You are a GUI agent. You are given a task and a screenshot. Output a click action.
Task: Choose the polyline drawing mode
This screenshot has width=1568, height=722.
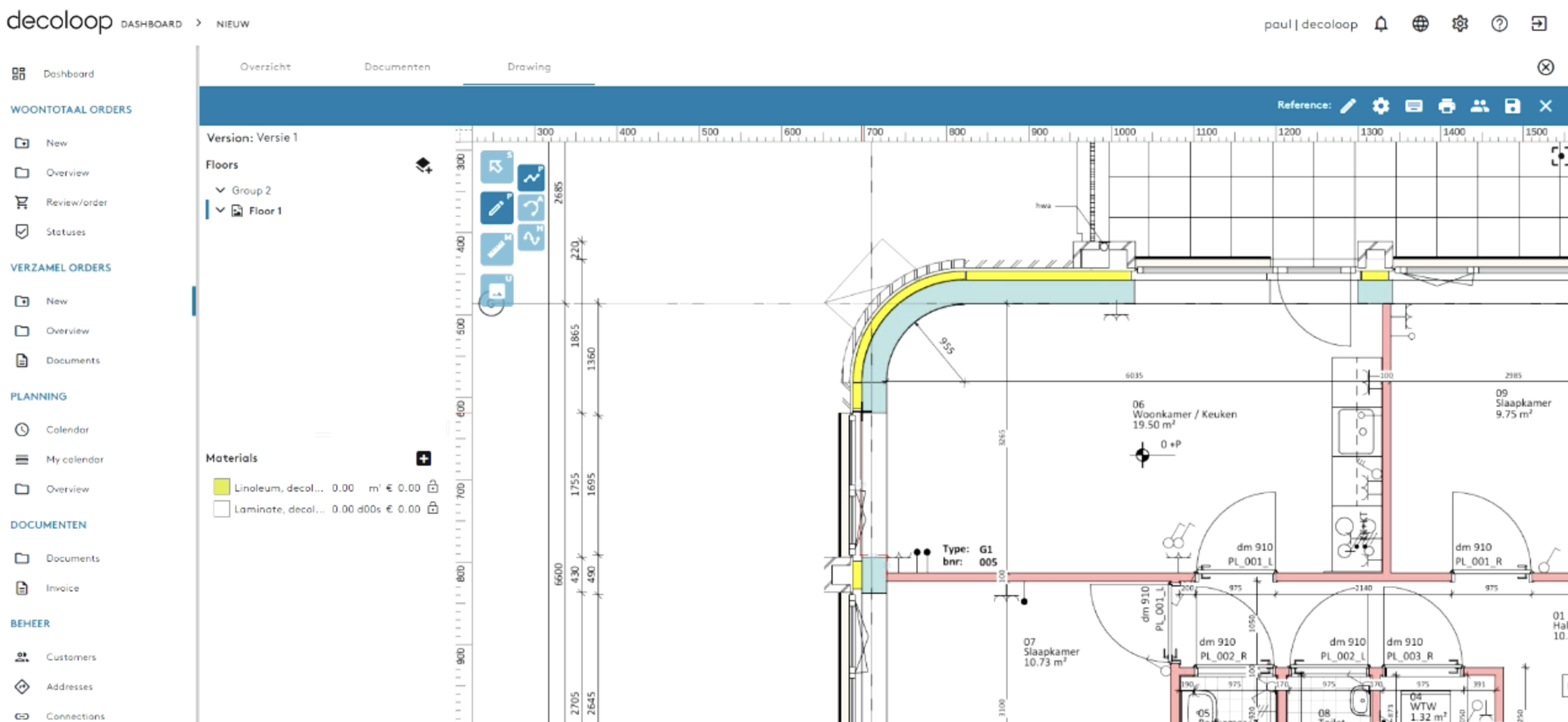[x=531, y=178]
